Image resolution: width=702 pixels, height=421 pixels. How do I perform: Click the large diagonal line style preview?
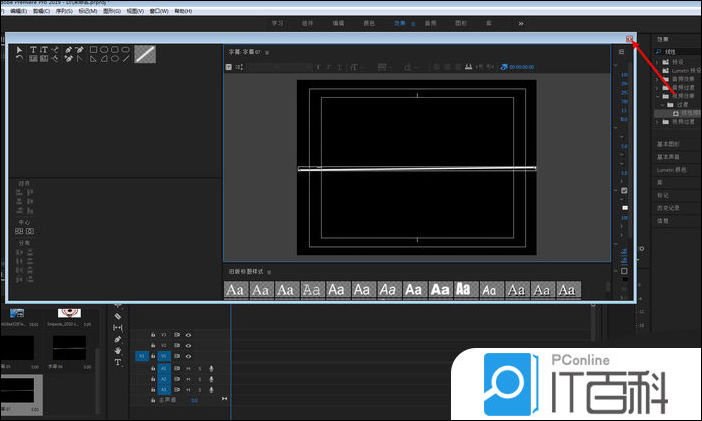146,54
